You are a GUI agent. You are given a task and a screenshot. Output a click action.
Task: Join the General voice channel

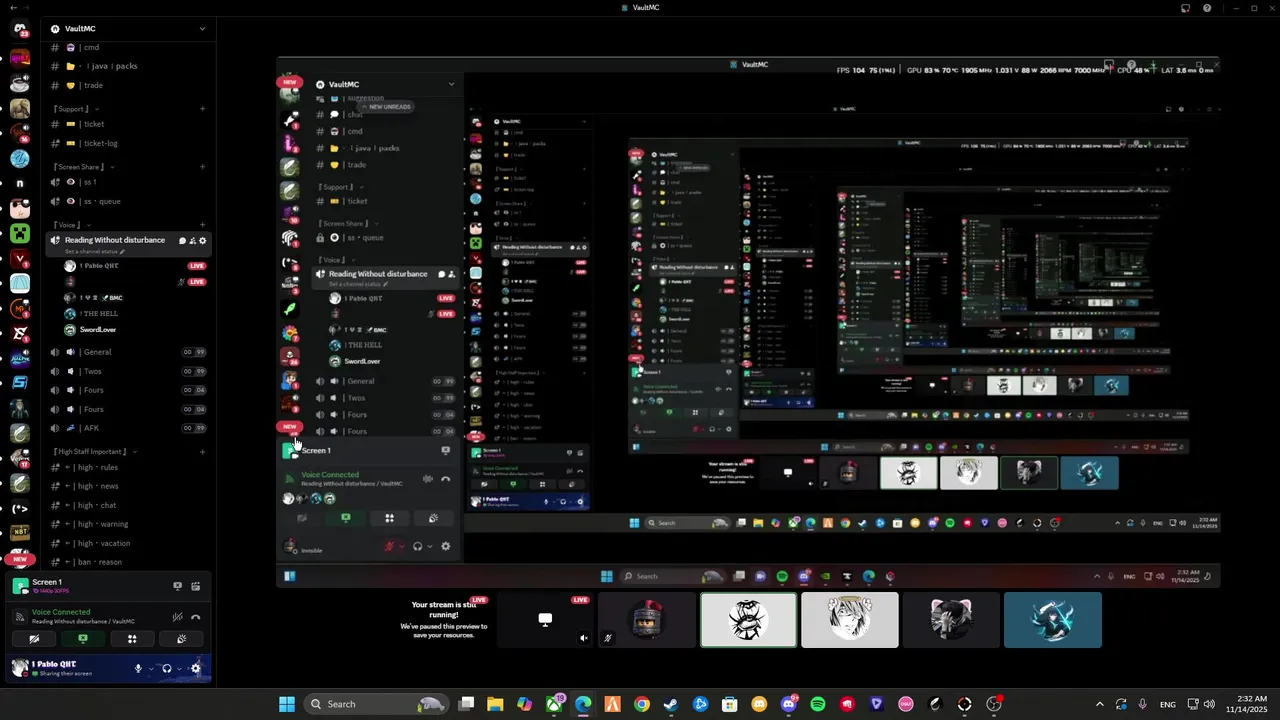point(128,352)
